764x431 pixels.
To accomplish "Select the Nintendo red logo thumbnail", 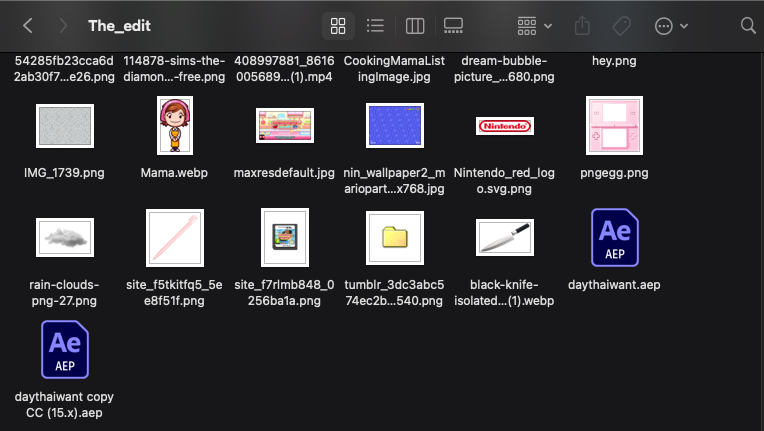I will click(505, 126).
